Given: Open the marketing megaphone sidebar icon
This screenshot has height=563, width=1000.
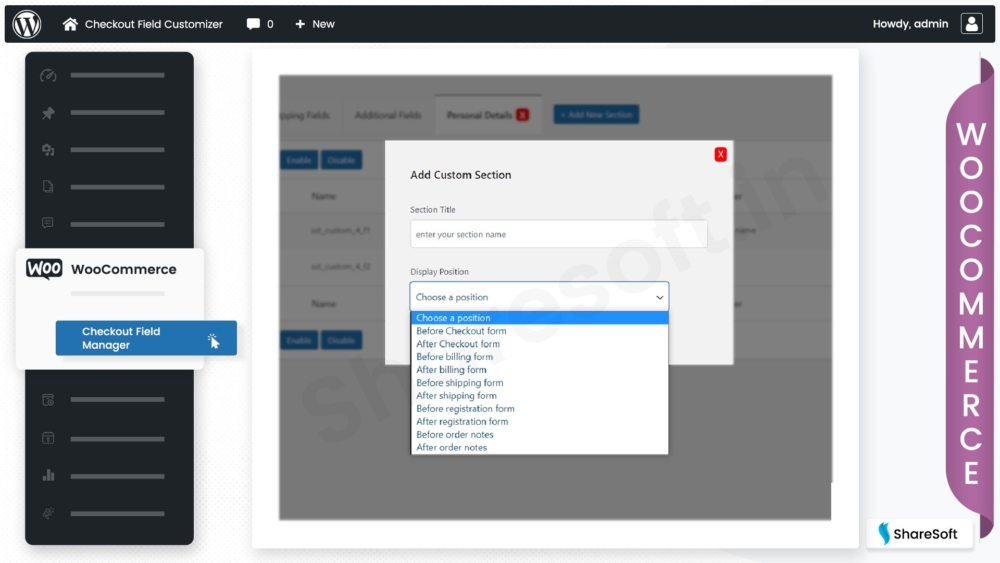Looking at the screenshot, I should coord(48,513).
